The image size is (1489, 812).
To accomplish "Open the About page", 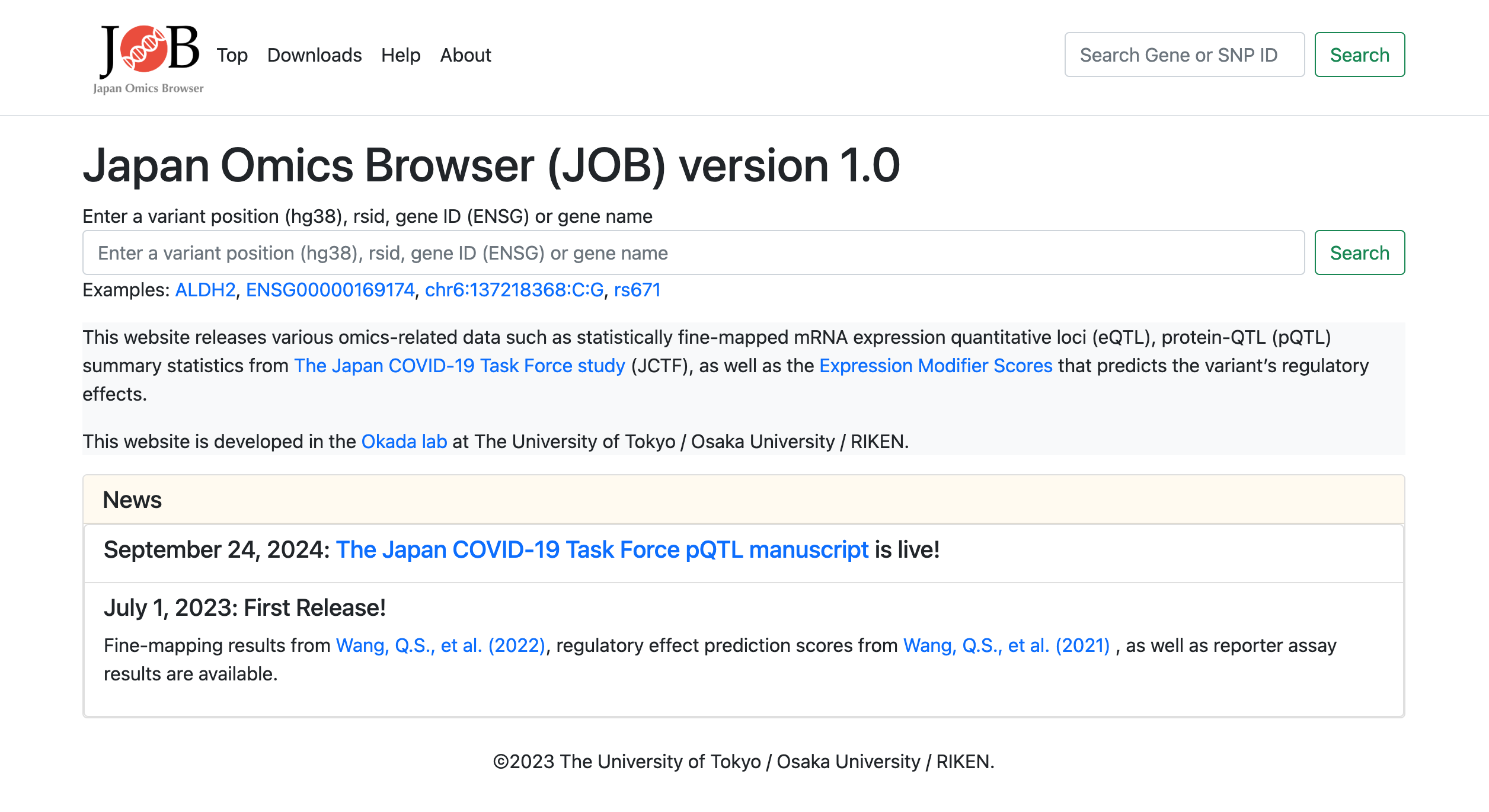I will [465, 55].
